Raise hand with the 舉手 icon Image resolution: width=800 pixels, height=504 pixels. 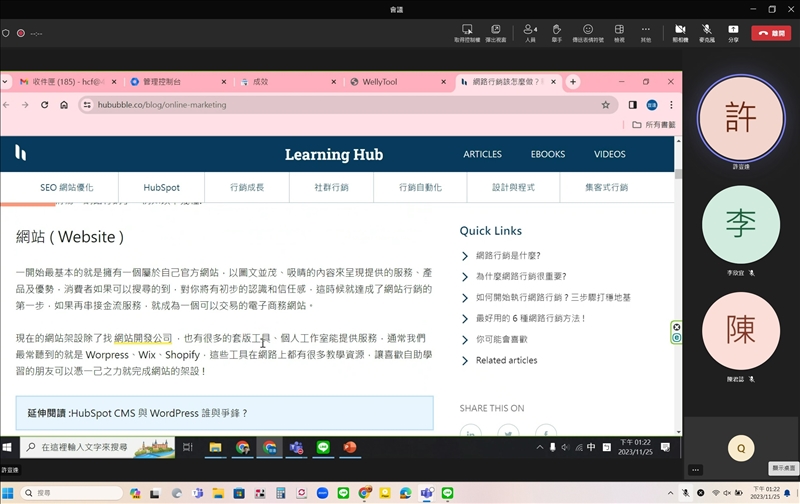pos(557,29)
